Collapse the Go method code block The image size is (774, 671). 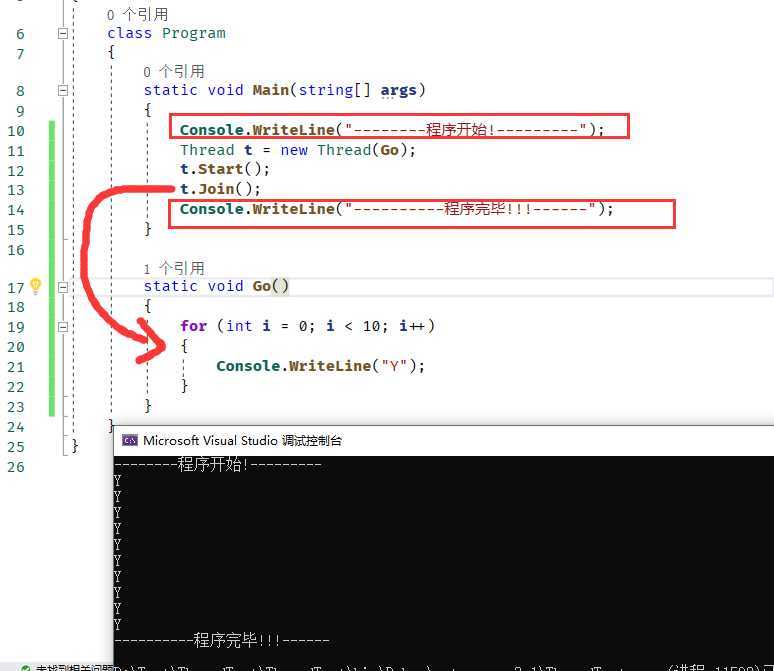click(63, 287)
